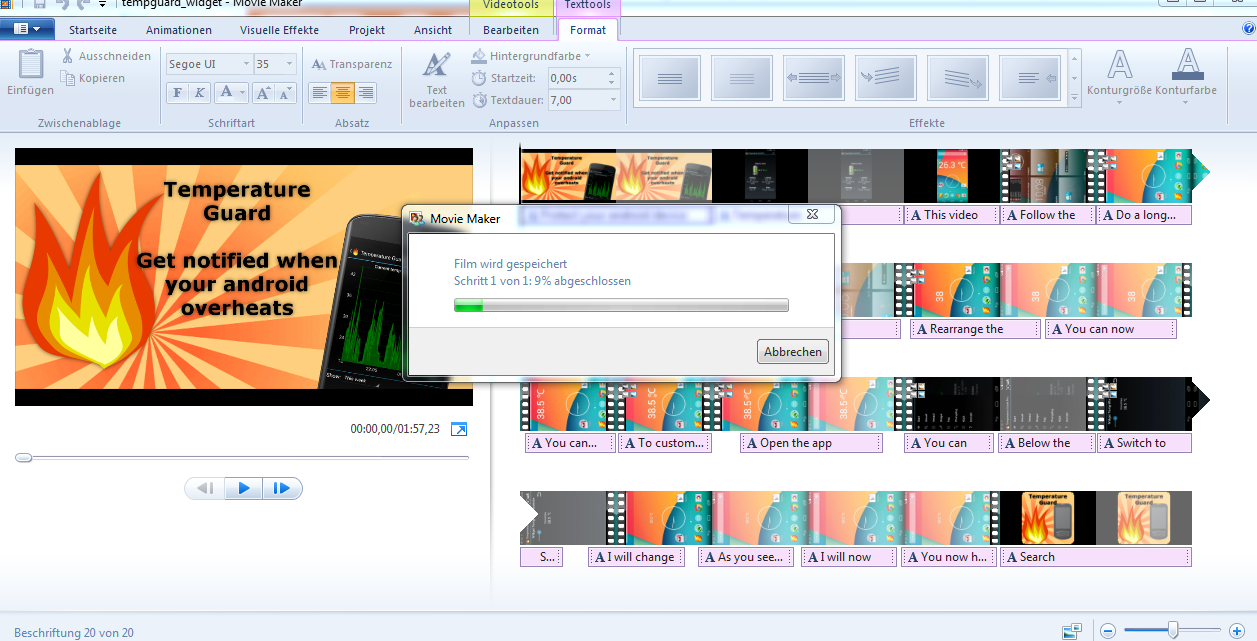Image resolution: width=1257 pixels, height=641 pixels.
Task: Toggle bold F formatting button
Action: click(x=177, y=93)
